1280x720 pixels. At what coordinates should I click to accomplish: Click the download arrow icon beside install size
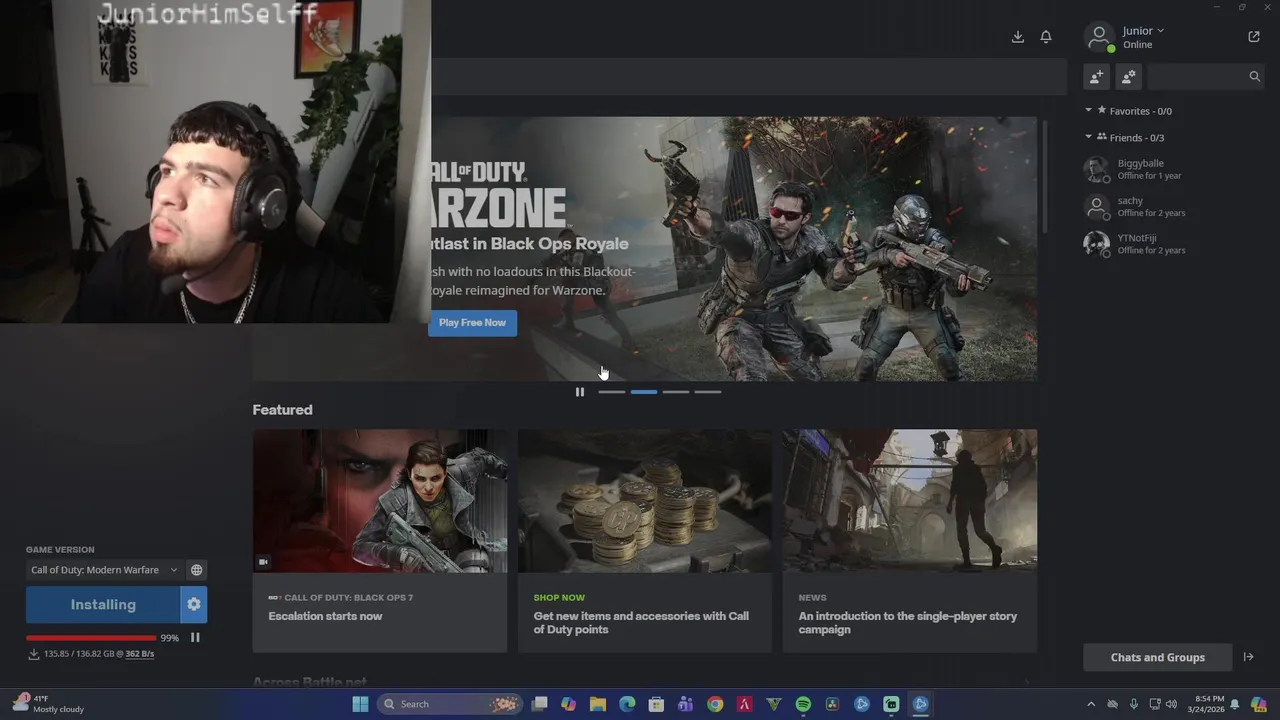[33, 654]
